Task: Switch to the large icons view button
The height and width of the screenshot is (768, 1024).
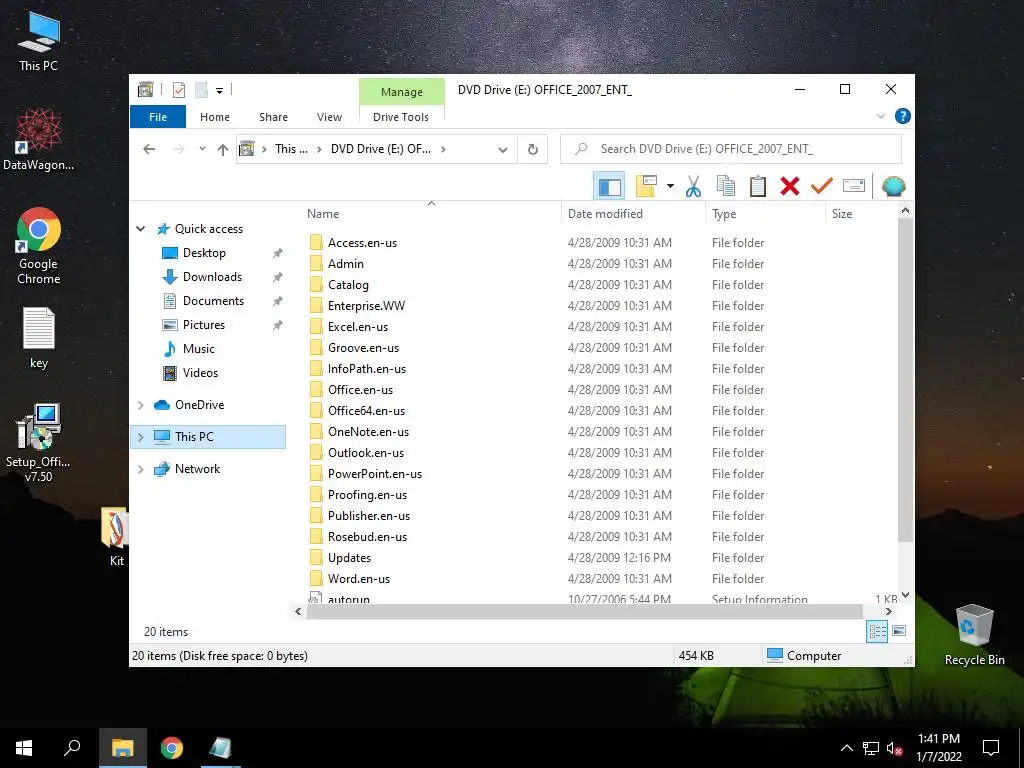Action: pos(899,631)
